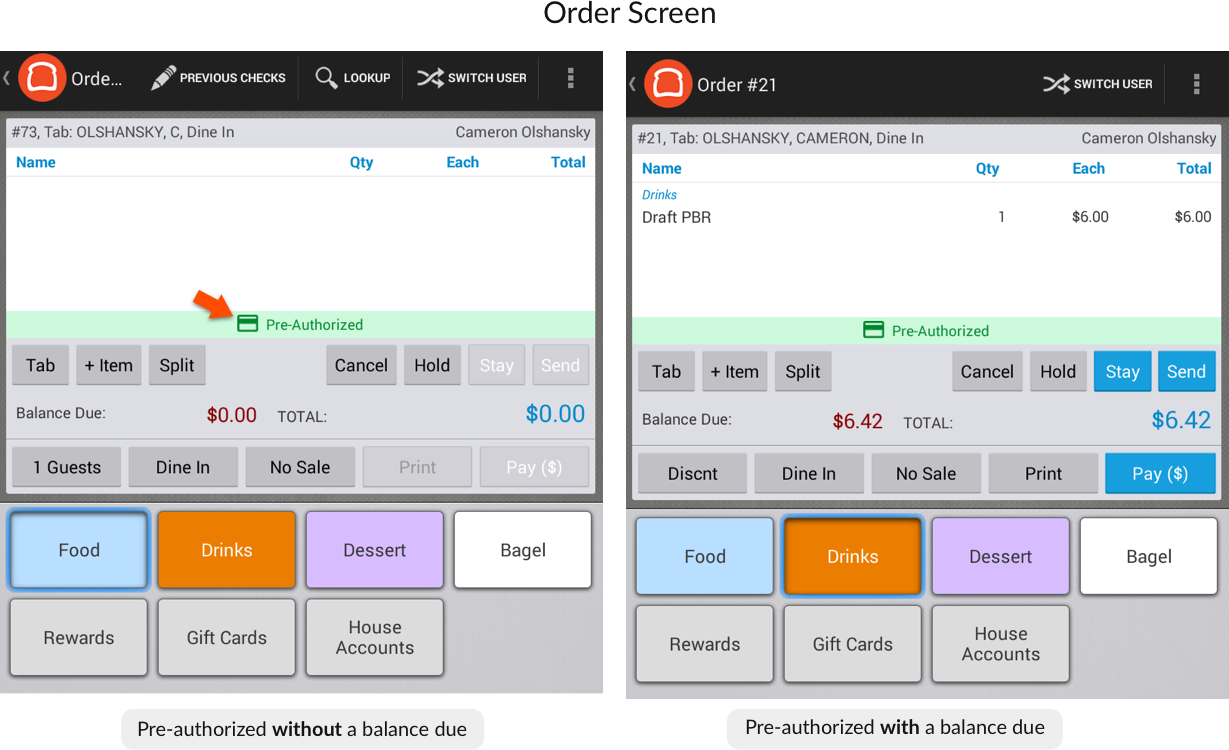
Task: Toggle Hold on the left order
Action: (x=432, y=365)
